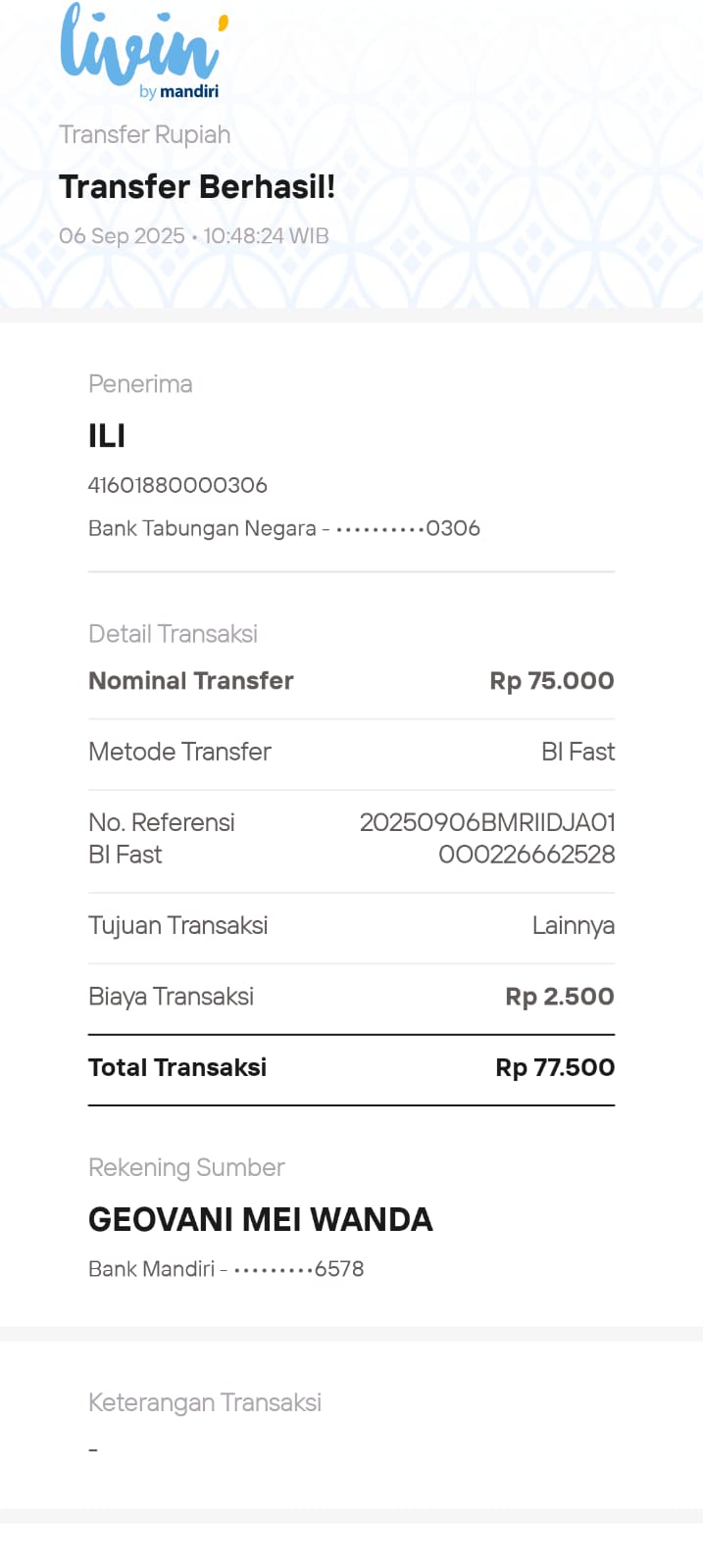The image size is (703, 1568).
Task: Click source account name GEOVANI MEI WANDA
Action: (261, 1219)
